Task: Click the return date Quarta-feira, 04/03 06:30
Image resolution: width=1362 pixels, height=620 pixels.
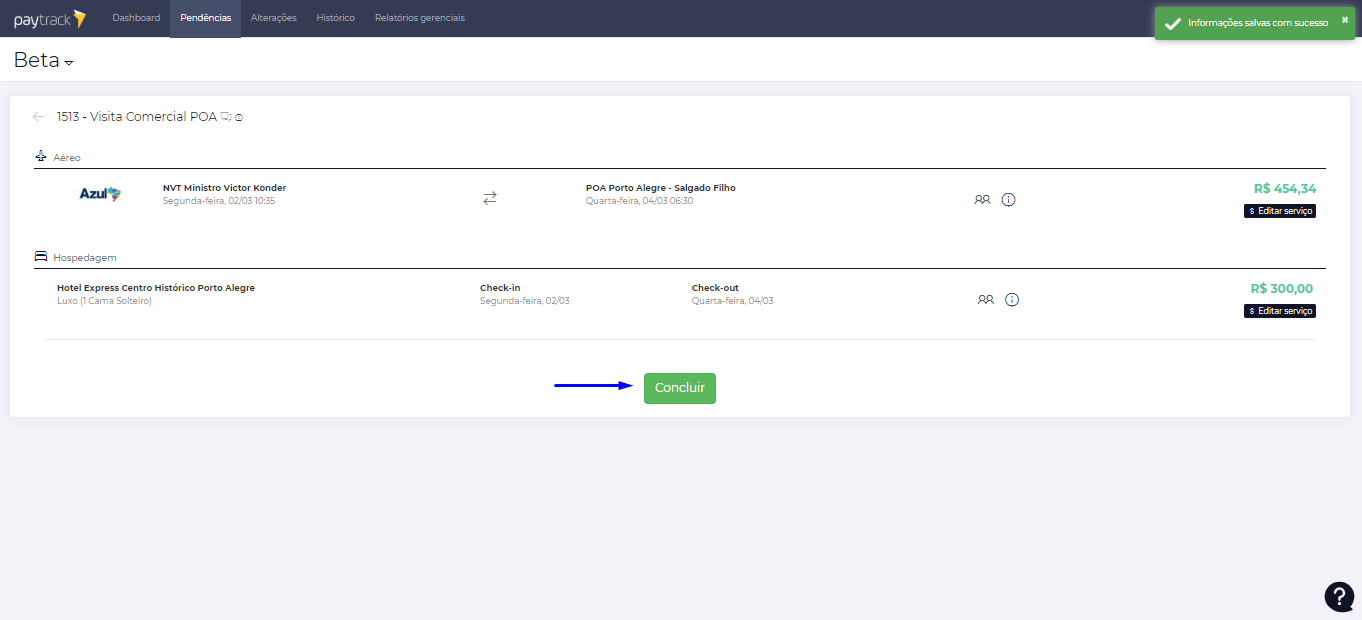Action: 639,201
